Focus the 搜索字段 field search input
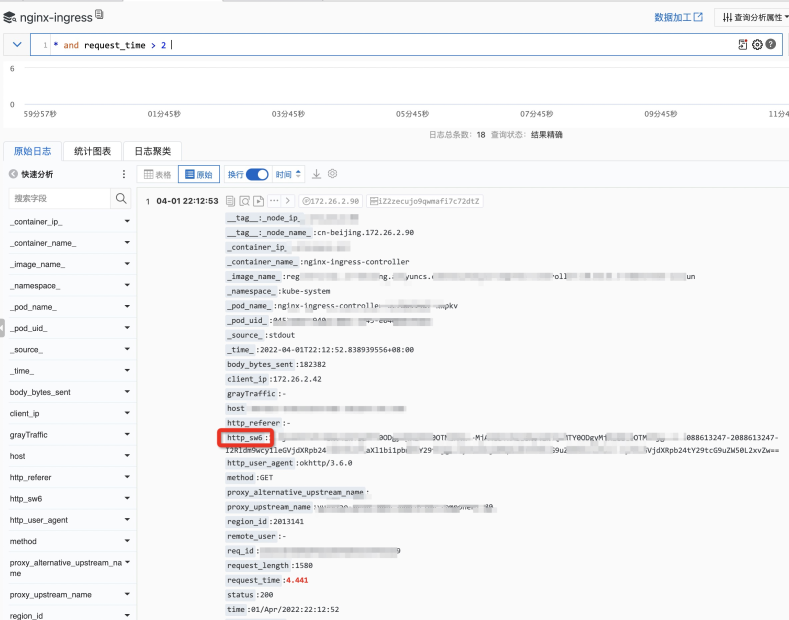Image resolution: width=789 pixels, height=620 pixels. click(59, 198)
